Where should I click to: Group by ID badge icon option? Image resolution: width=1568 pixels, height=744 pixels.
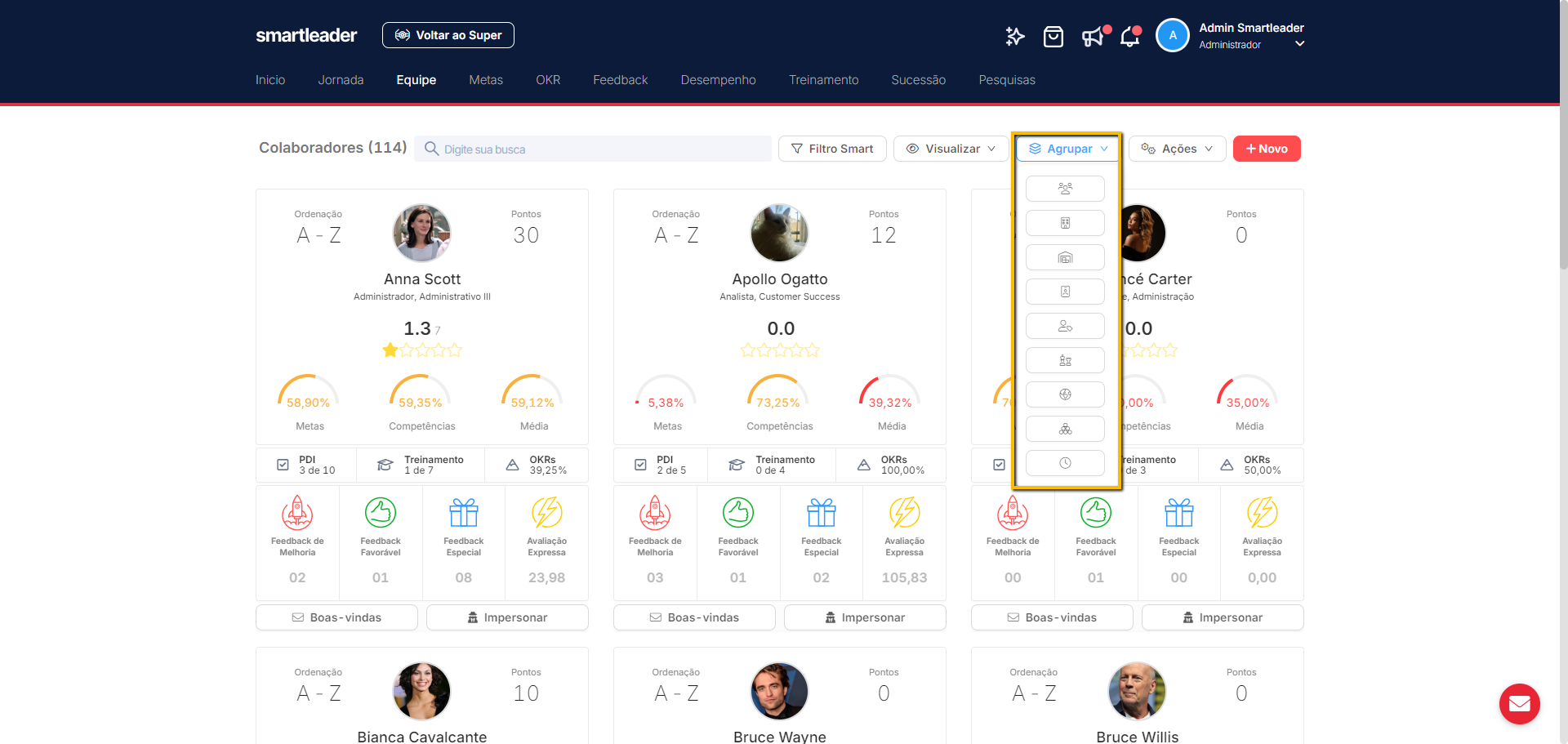1065,292
